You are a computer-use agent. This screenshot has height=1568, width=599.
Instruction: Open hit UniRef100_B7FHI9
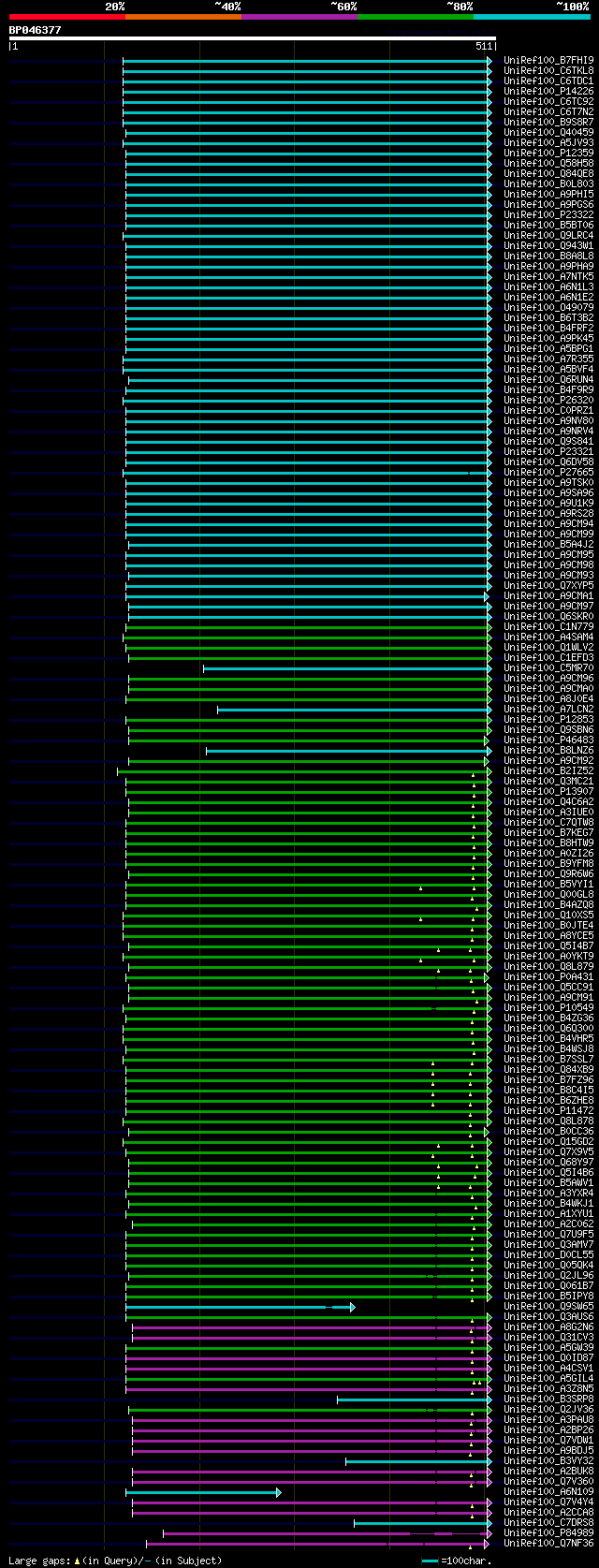coord(548,60)
